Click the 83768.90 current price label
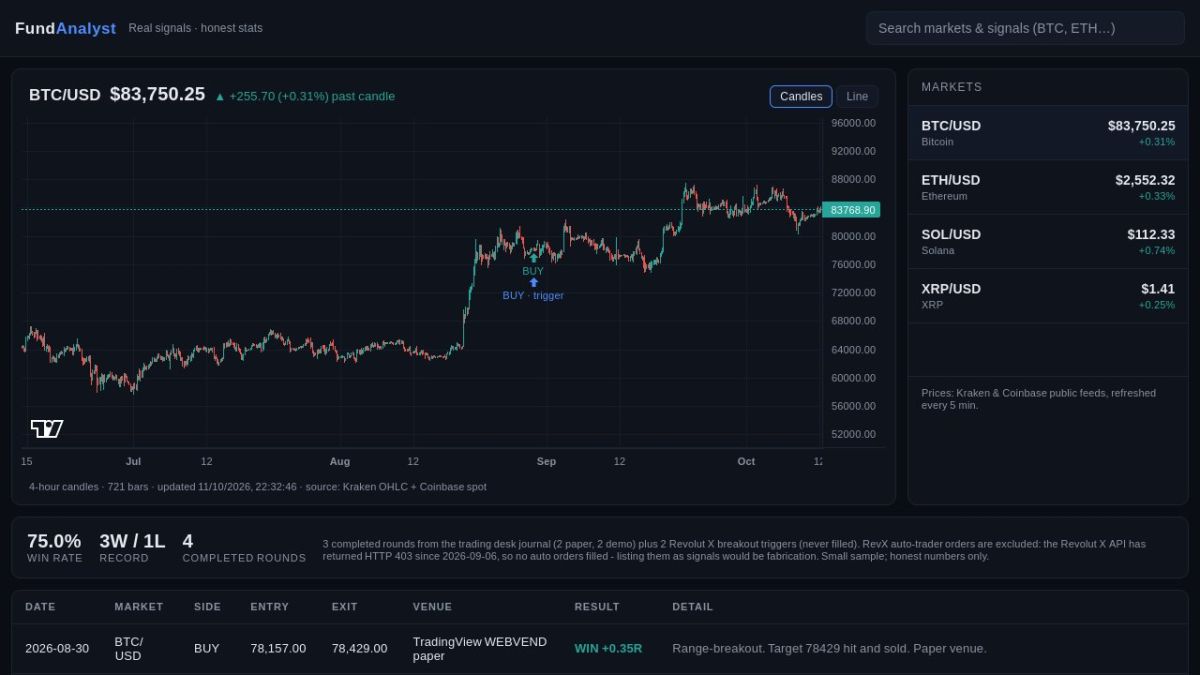The height and width of the screenshot is (675, 1200). click(x=853, y=210)
